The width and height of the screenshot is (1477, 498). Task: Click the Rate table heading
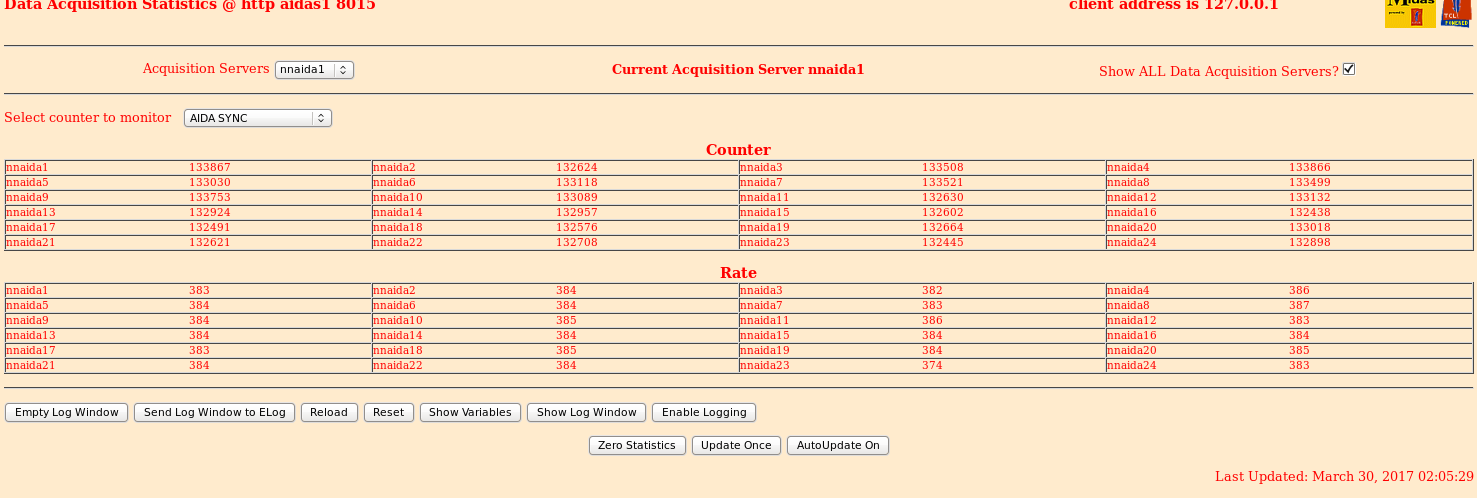point(738,273)
